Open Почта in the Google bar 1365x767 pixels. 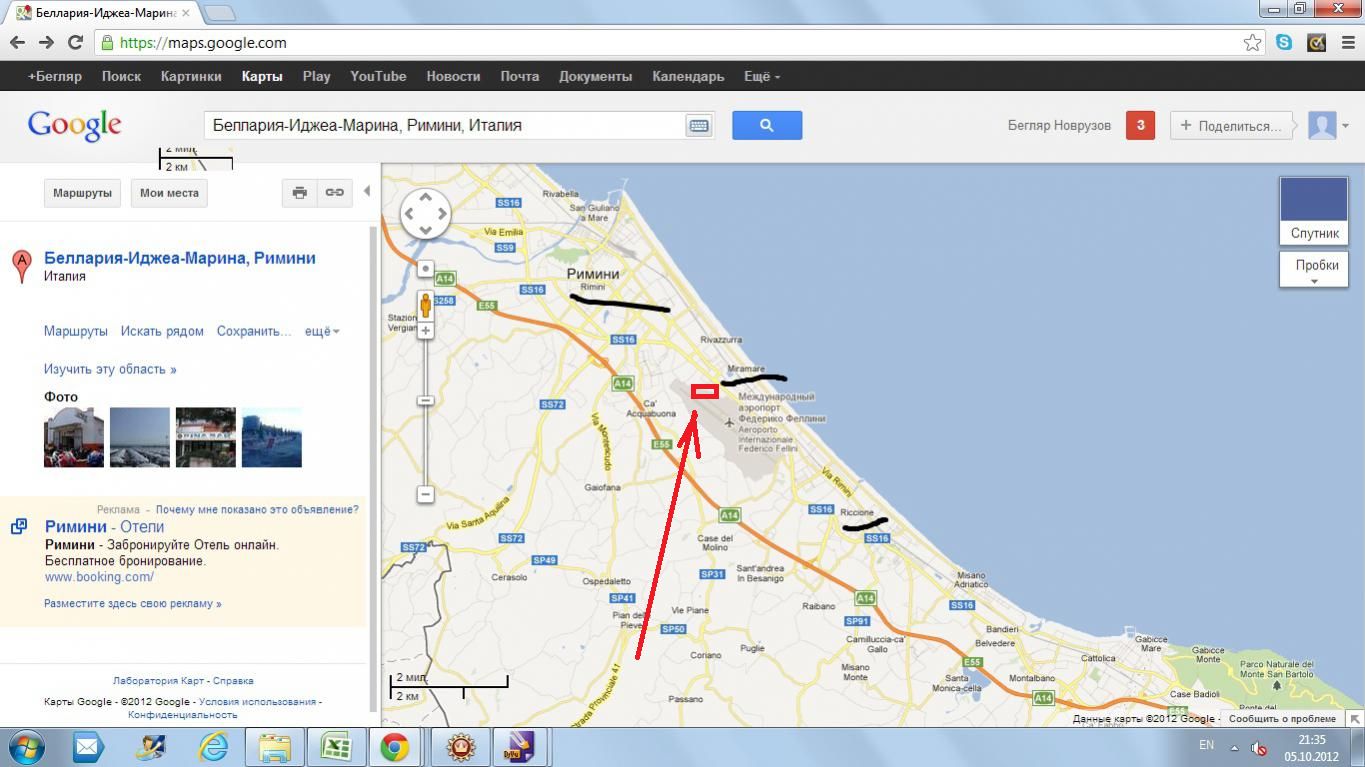[x=520, y=76]
